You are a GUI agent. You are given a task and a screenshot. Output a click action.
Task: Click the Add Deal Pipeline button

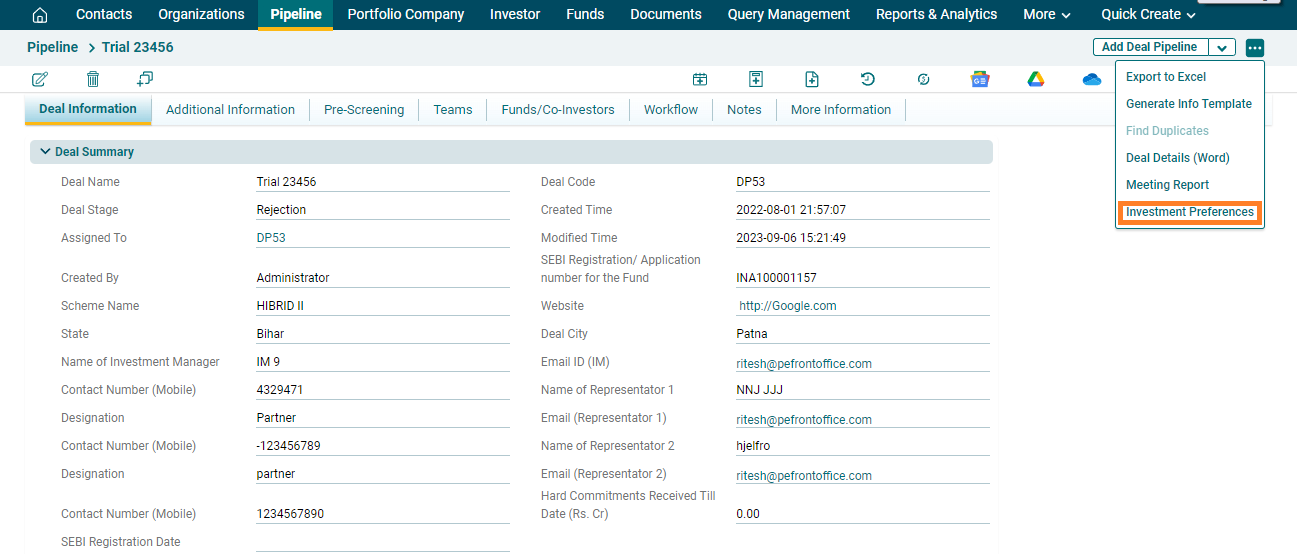pyautogui.click(x=1150, y=47)
